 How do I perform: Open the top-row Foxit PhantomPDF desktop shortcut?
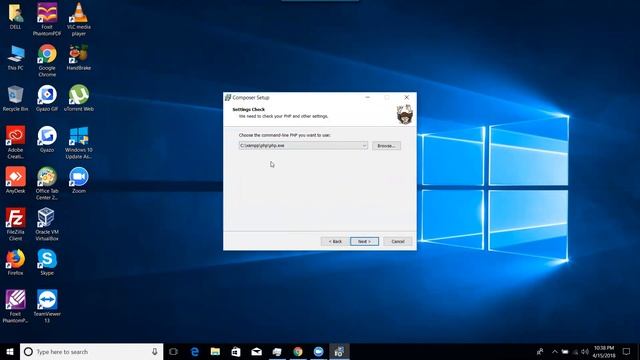pyautogui.click(x=47, y=19)
